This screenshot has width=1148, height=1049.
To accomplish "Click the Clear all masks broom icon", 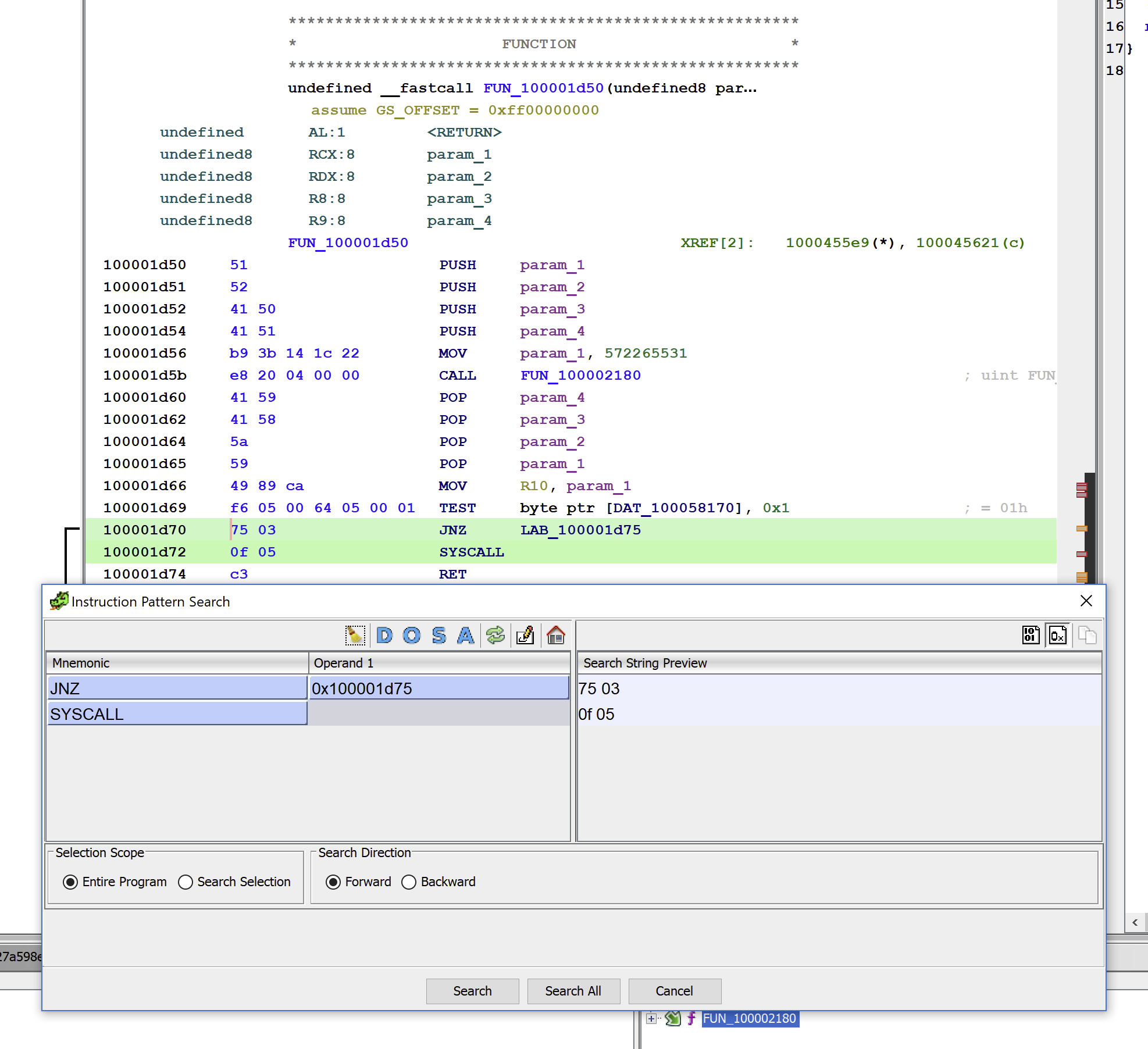I will click(x=355, y=635).
